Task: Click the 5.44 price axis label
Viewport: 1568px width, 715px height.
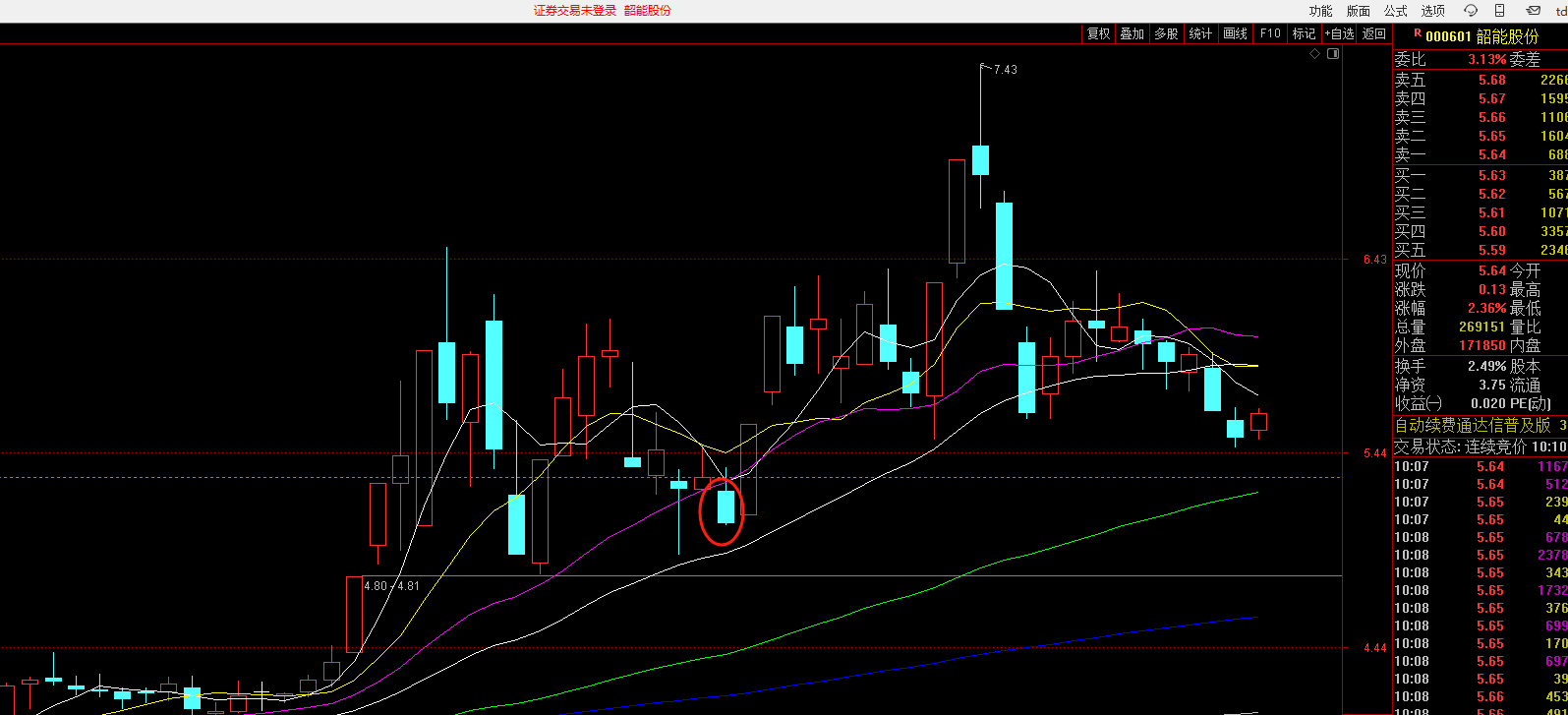Action: [1374, 453]
